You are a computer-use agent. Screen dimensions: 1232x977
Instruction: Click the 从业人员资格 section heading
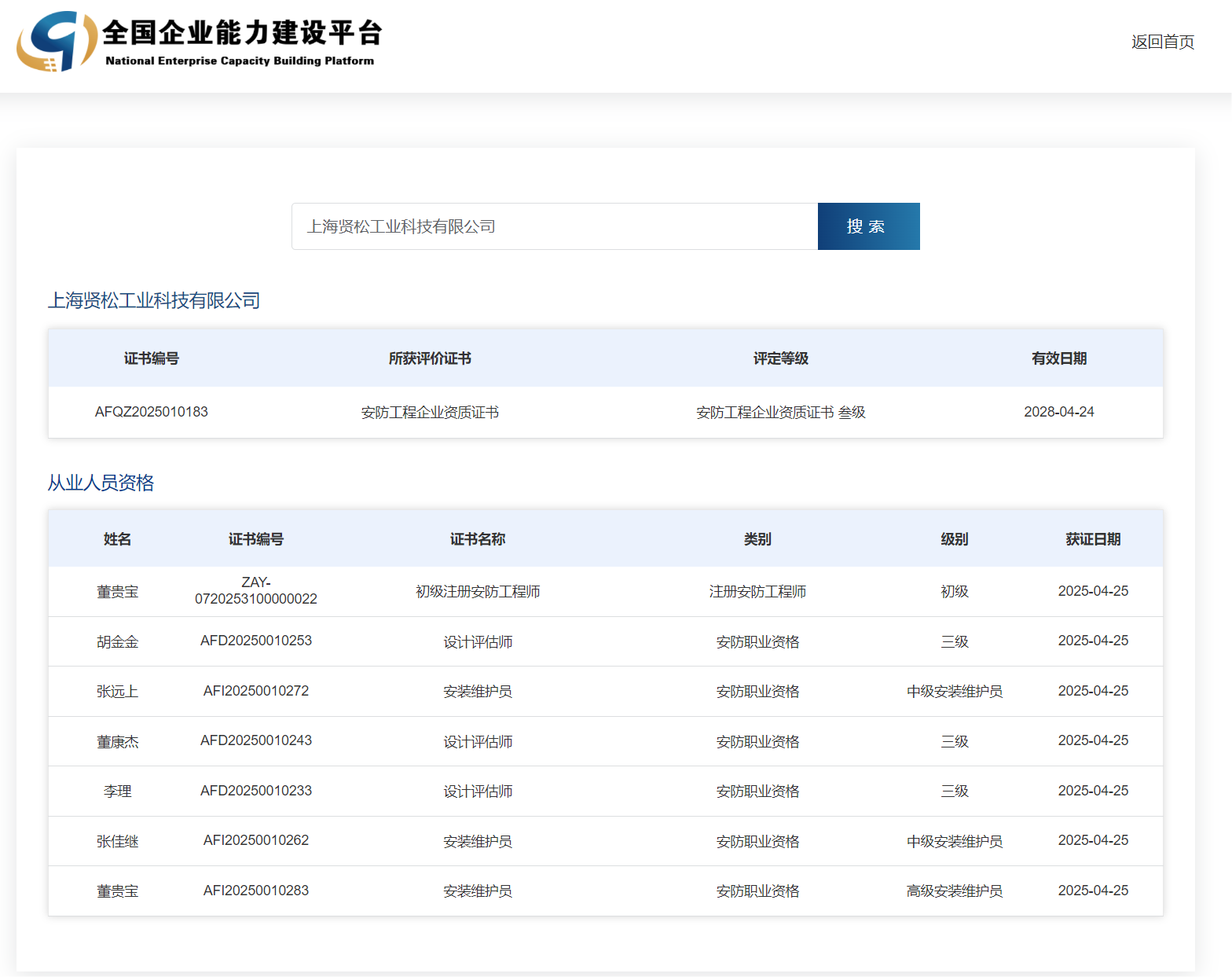click(101, 483)
